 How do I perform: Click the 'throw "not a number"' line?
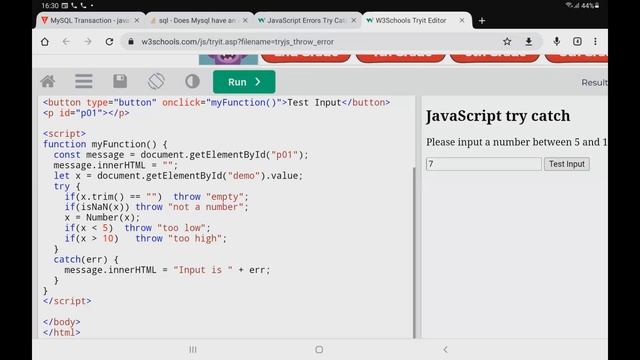click(x=156, y=207)
